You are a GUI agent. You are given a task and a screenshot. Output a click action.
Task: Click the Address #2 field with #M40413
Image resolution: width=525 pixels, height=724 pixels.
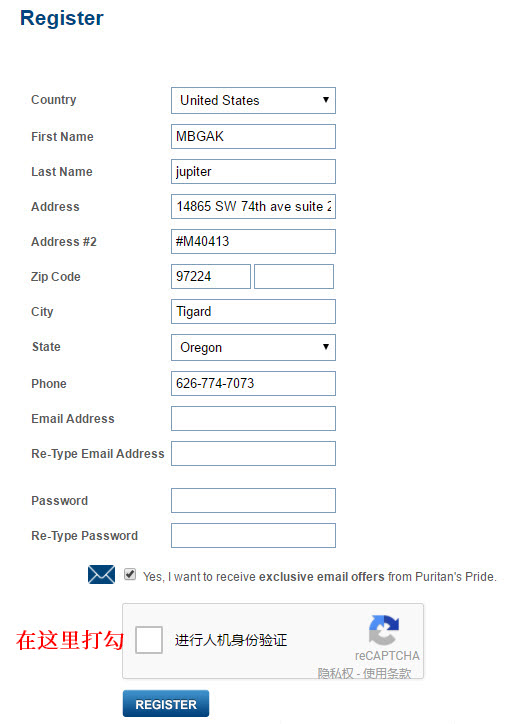(x=253, y=241)
